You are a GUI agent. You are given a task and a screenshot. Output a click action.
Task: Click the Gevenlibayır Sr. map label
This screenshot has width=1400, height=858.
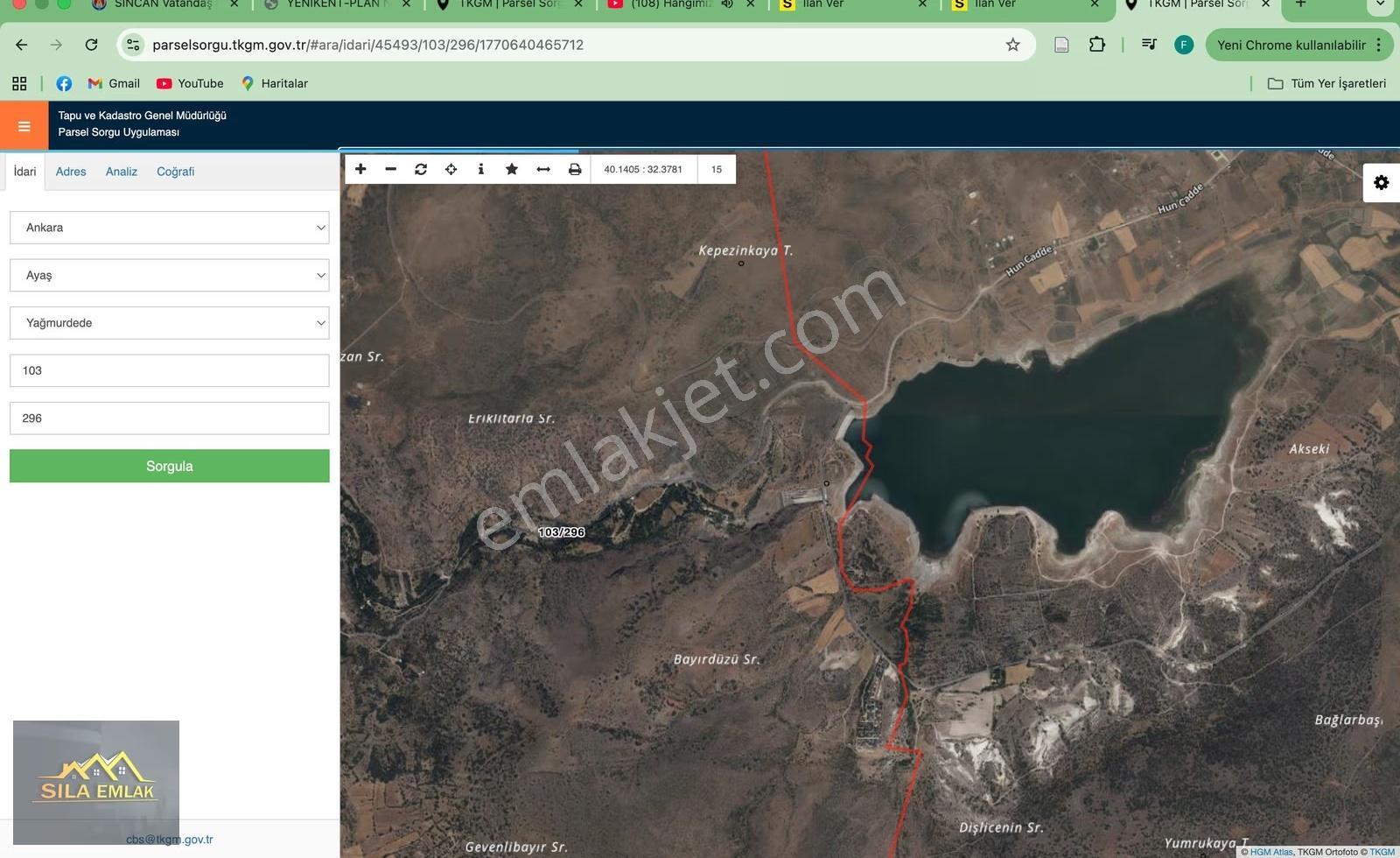click(516, 847)
